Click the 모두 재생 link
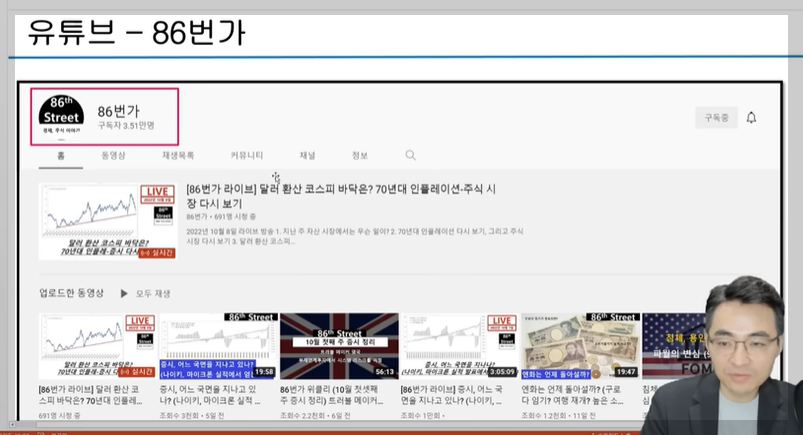This screenshot has width=803, height=435. tap(153, 294)
